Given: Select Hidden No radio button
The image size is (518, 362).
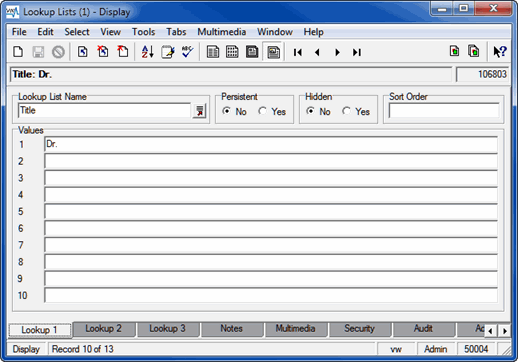Looking at the screenshot, I should point(310,111).
